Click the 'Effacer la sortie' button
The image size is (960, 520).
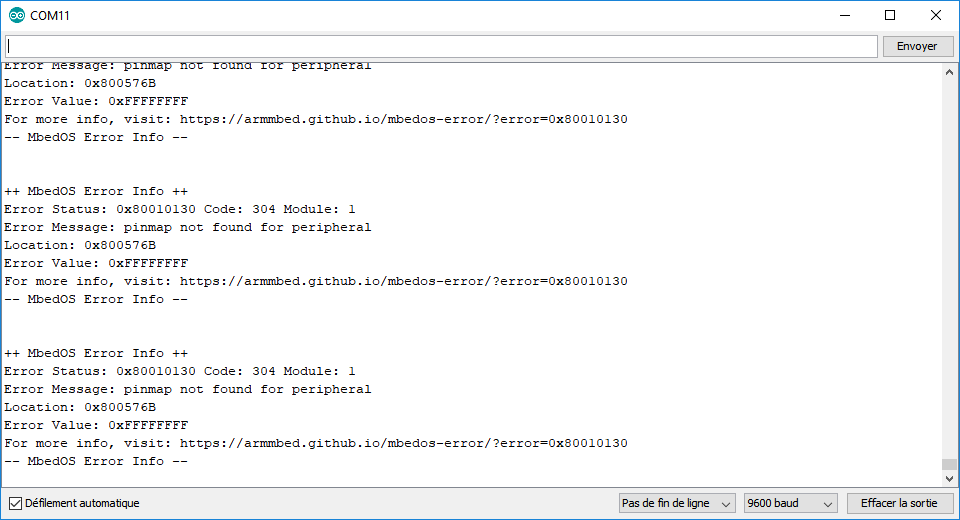point(897,503)
